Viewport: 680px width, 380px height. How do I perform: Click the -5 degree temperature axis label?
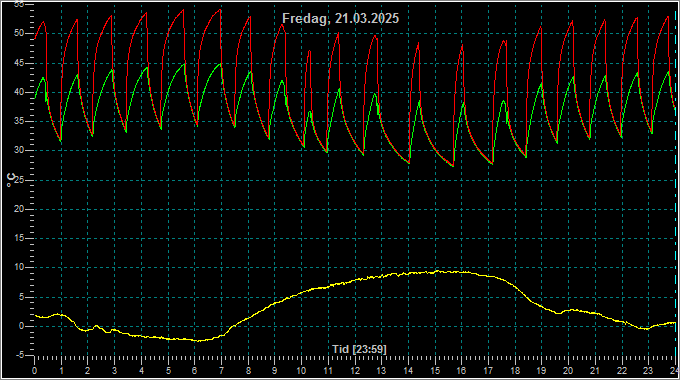tap(19, 355)
